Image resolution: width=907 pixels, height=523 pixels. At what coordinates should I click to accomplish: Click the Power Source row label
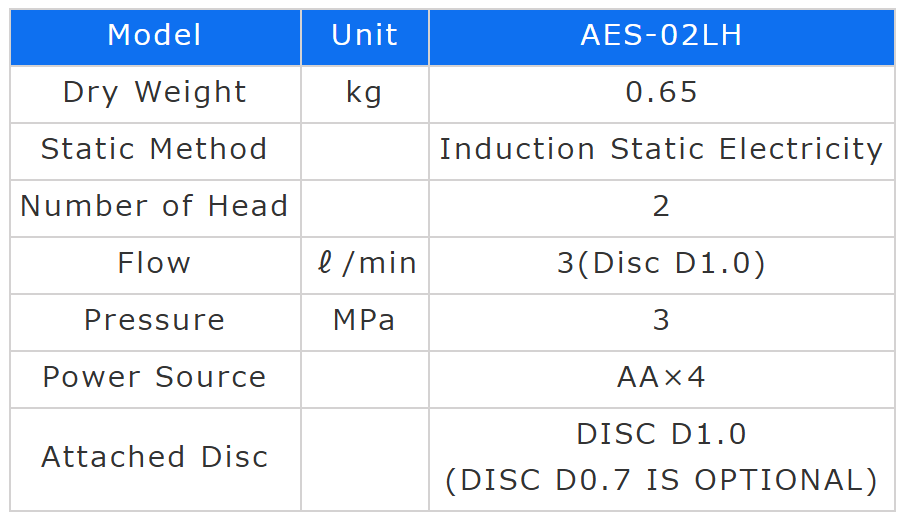point(155,378)
